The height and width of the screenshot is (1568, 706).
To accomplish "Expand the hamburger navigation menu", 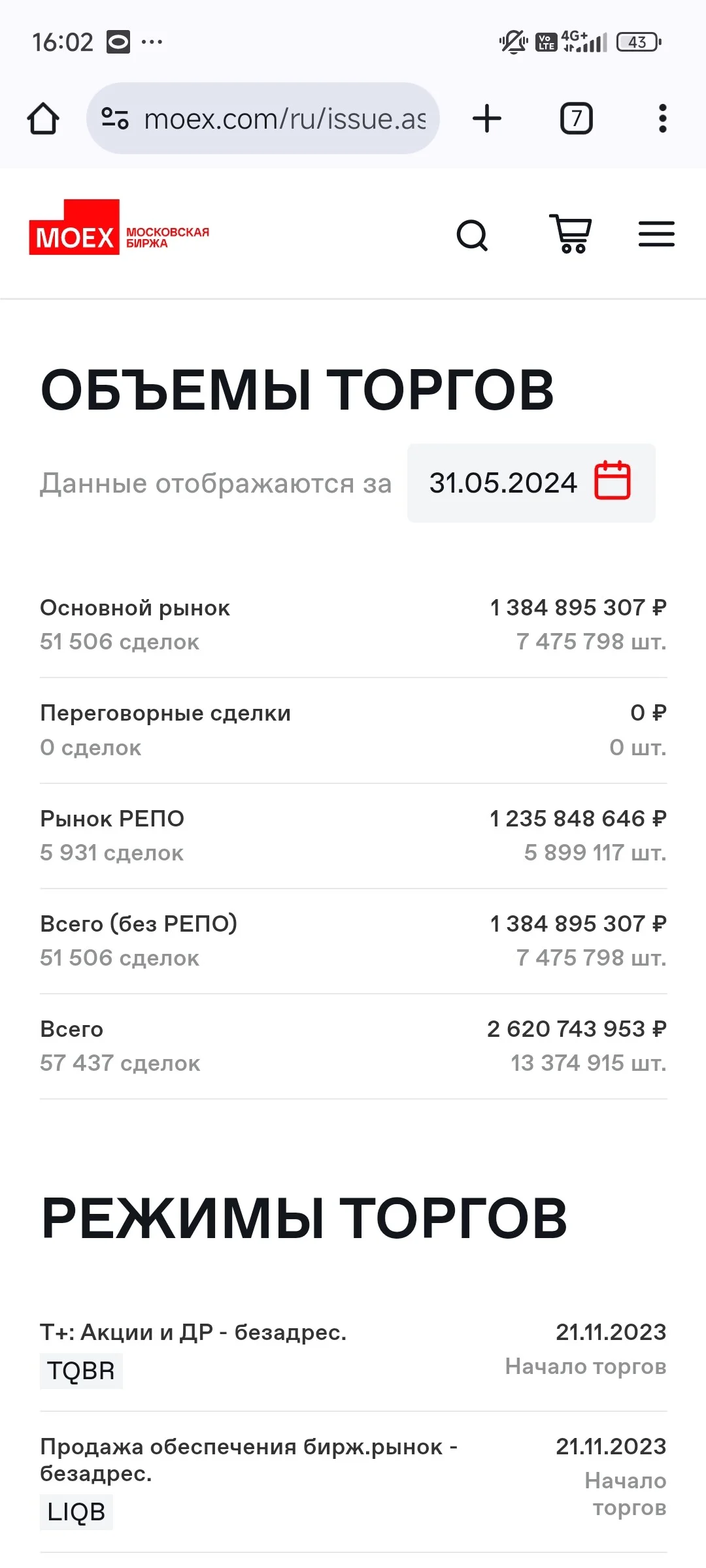I will pos(656,234).
